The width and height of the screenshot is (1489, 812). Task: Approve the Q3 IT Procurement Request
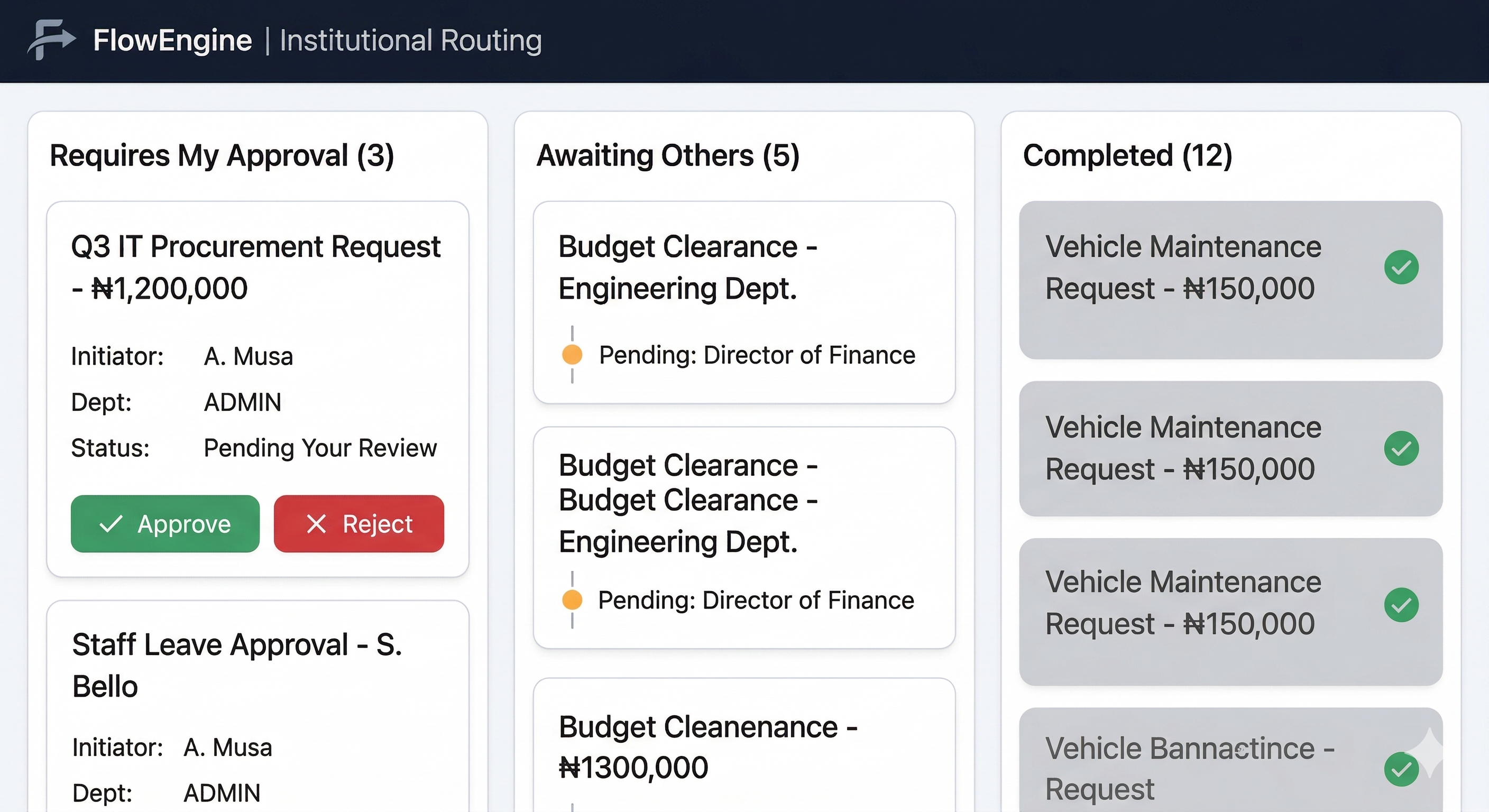click(x=165, y=524)
